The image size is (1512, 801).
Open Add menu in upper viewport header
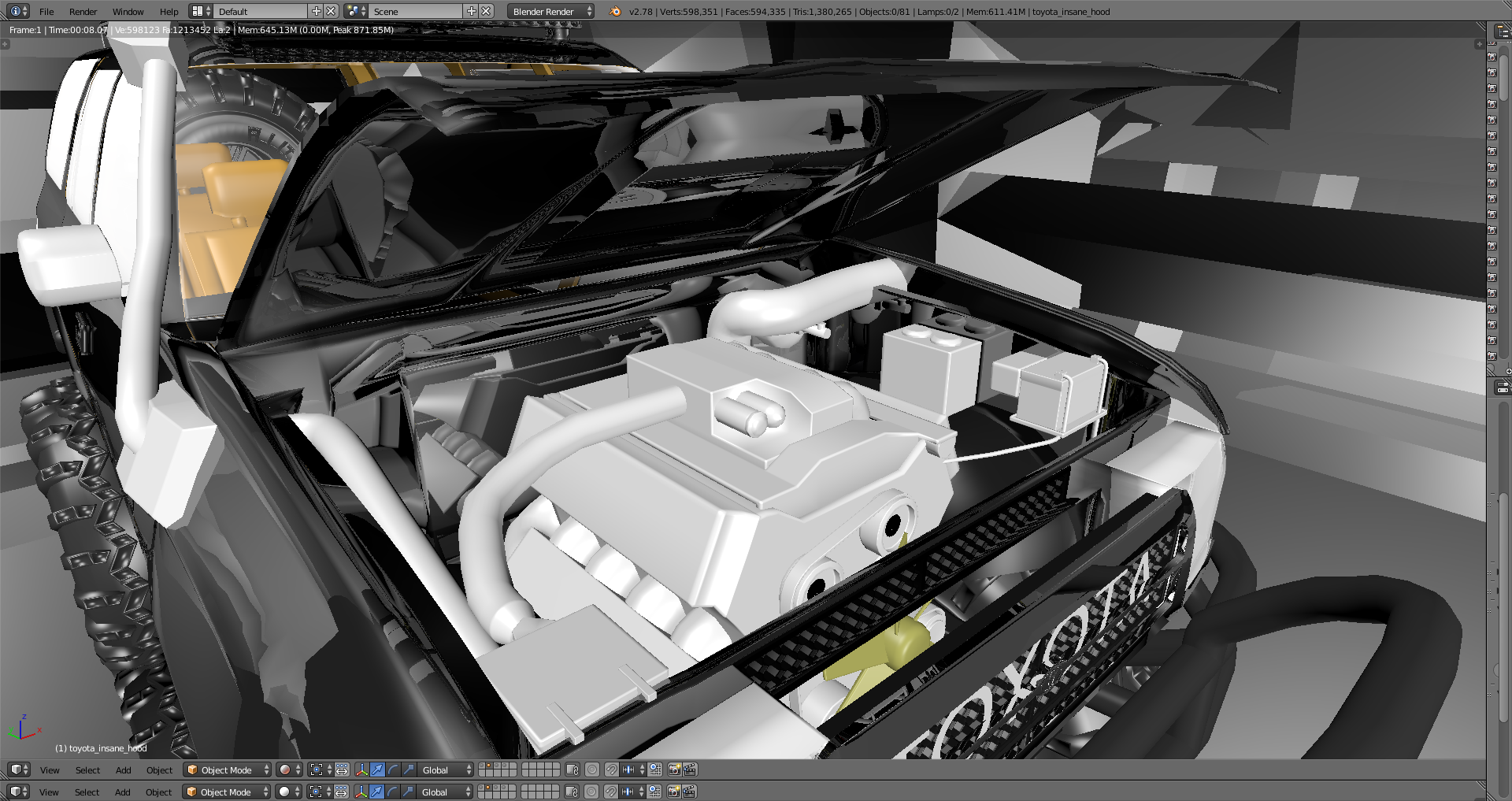123,770
